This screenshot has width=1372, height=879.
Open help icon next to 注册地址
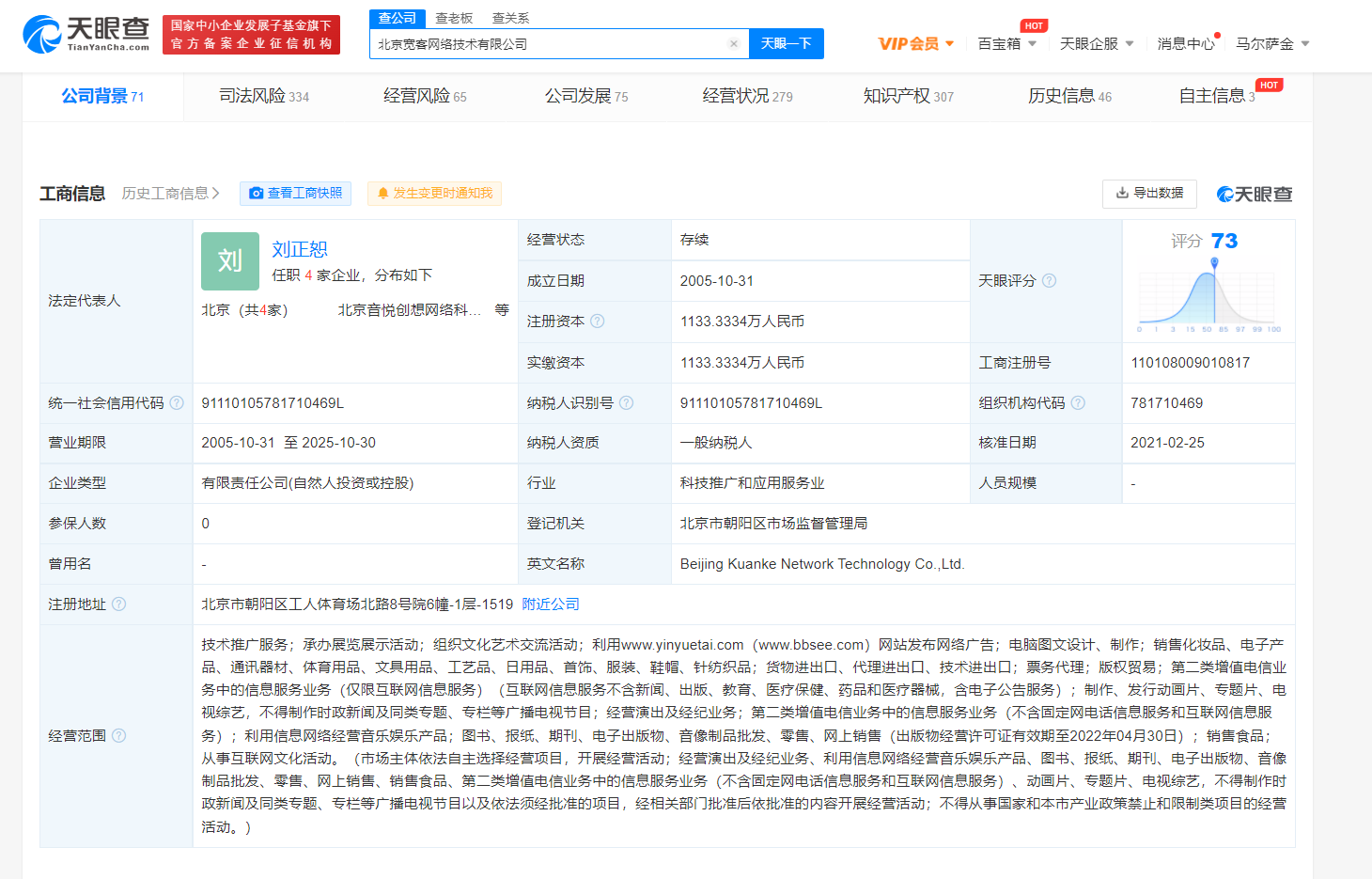(118, 604)
